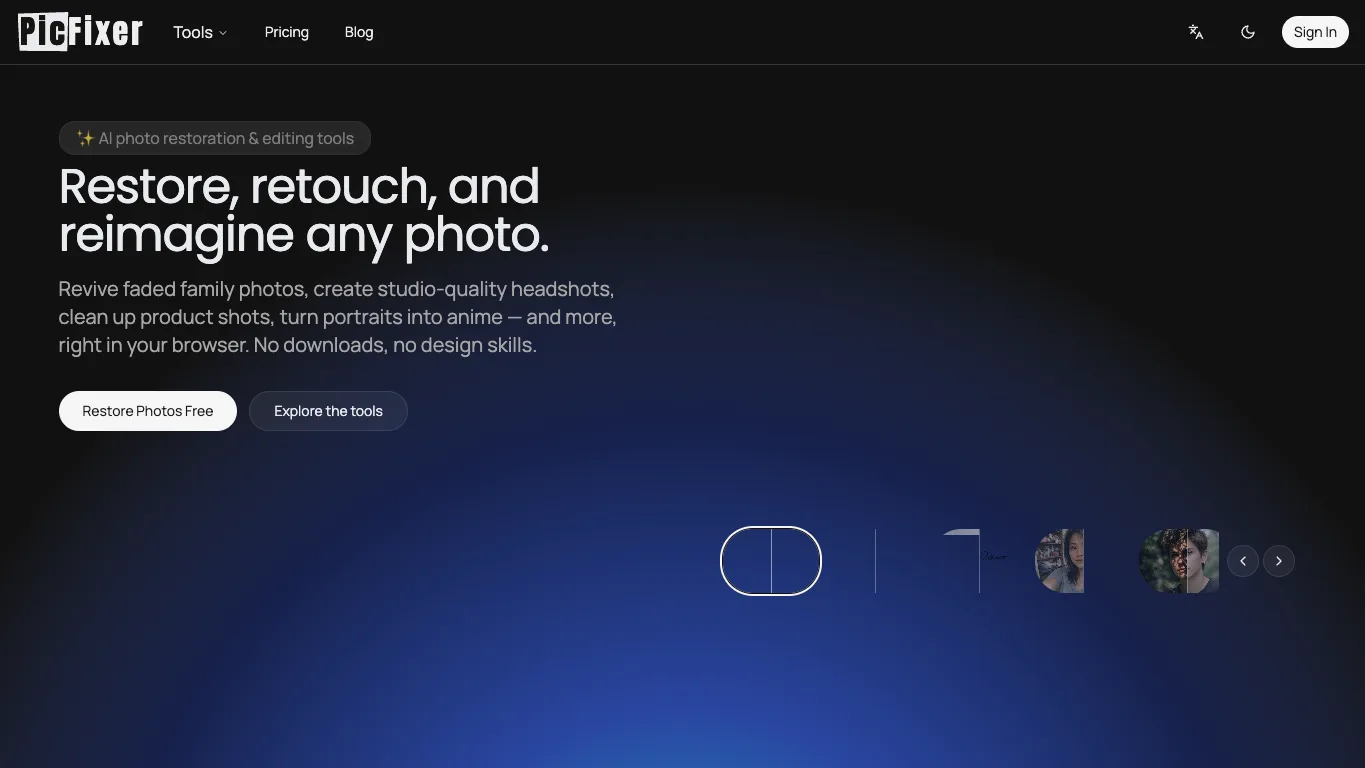Click the AI photo restoration badge
1365x768 pixels.
click(215, 138)
